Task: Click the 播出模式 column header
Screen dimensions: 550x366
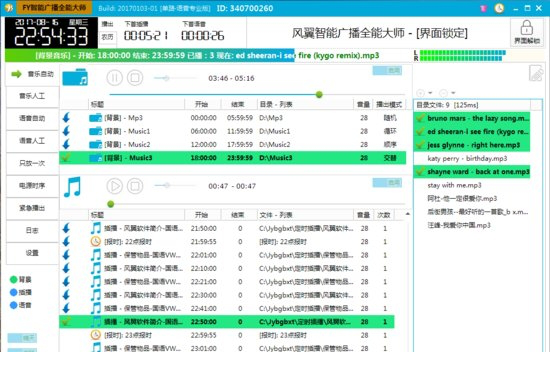Action: pos(389,104)
